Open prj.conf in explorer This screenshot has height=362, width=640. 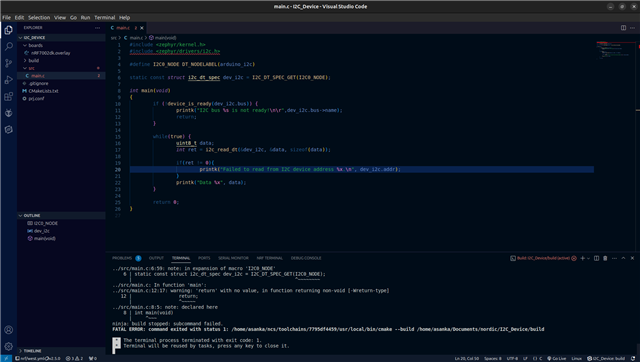[x=61, y=98]
